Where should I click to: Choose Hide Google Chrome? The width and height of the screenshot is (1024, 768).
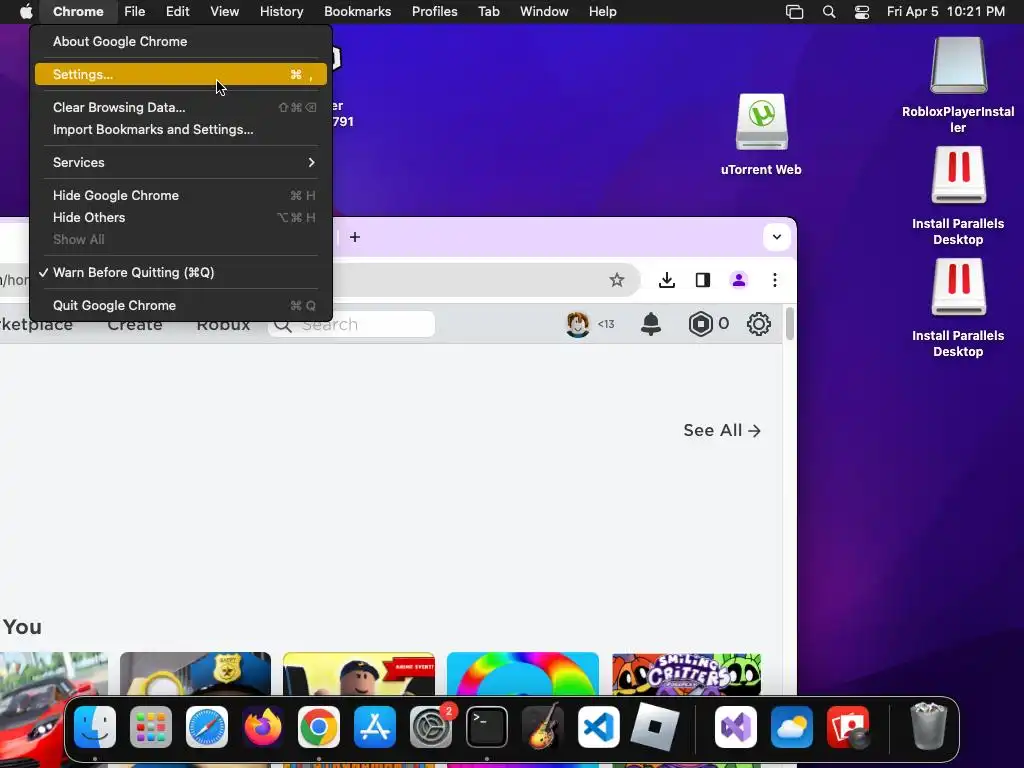pos(181,195)
